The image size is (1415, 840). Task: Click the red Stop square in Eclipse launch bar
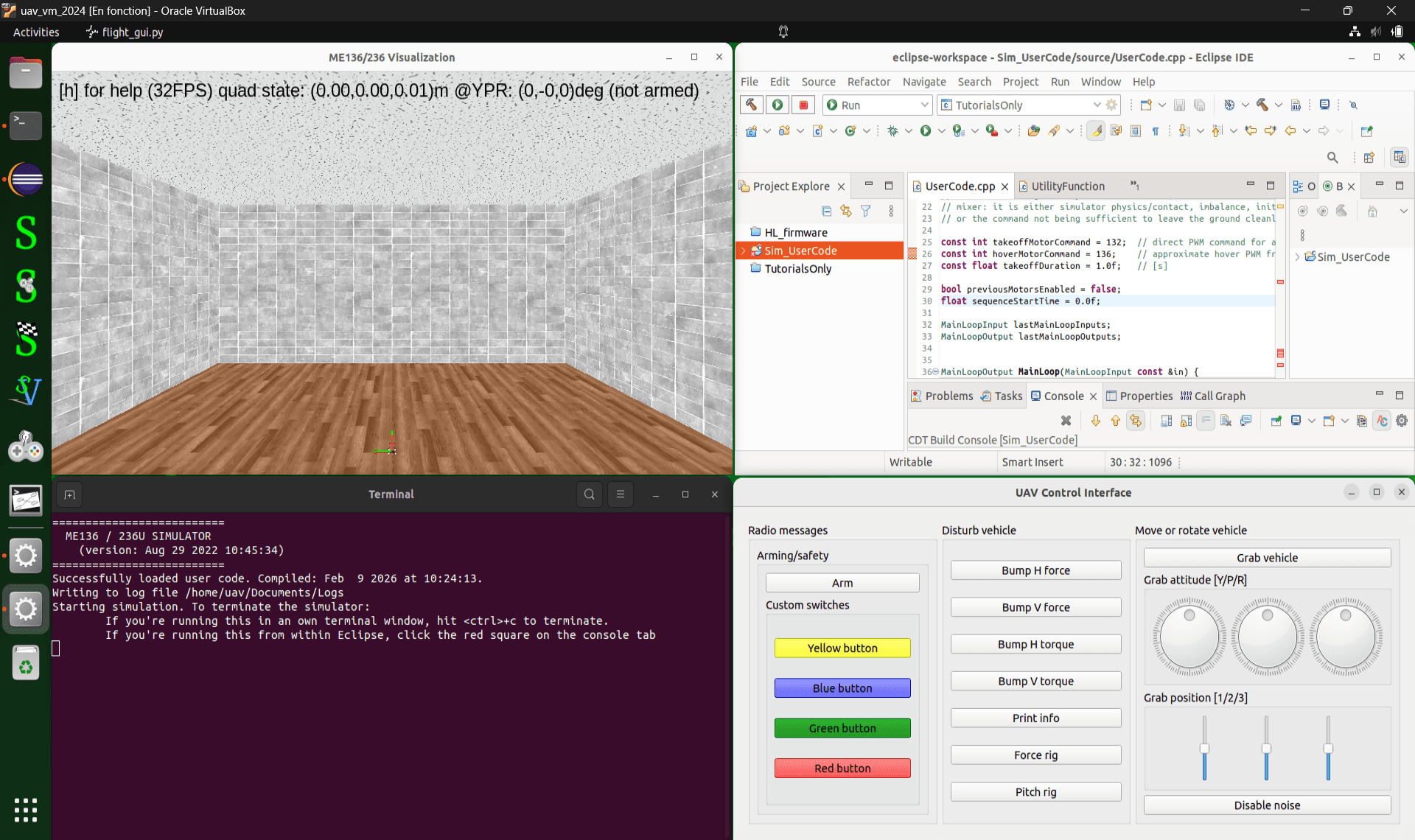[804, 105]
